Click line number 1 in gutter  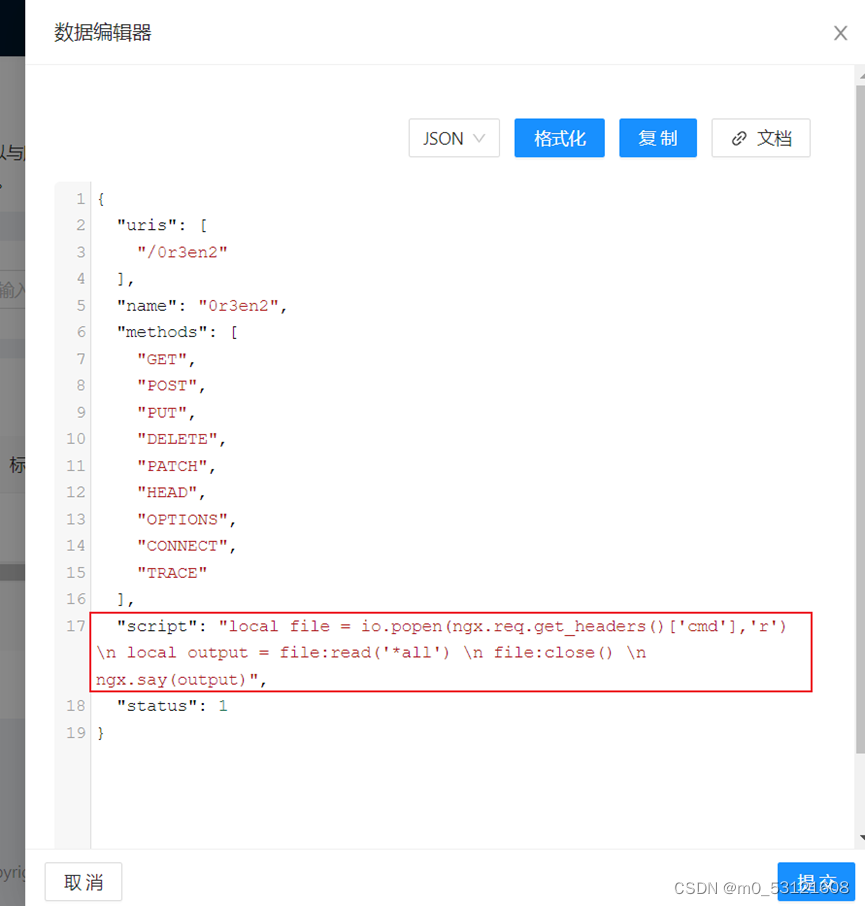tap(80, 199)
